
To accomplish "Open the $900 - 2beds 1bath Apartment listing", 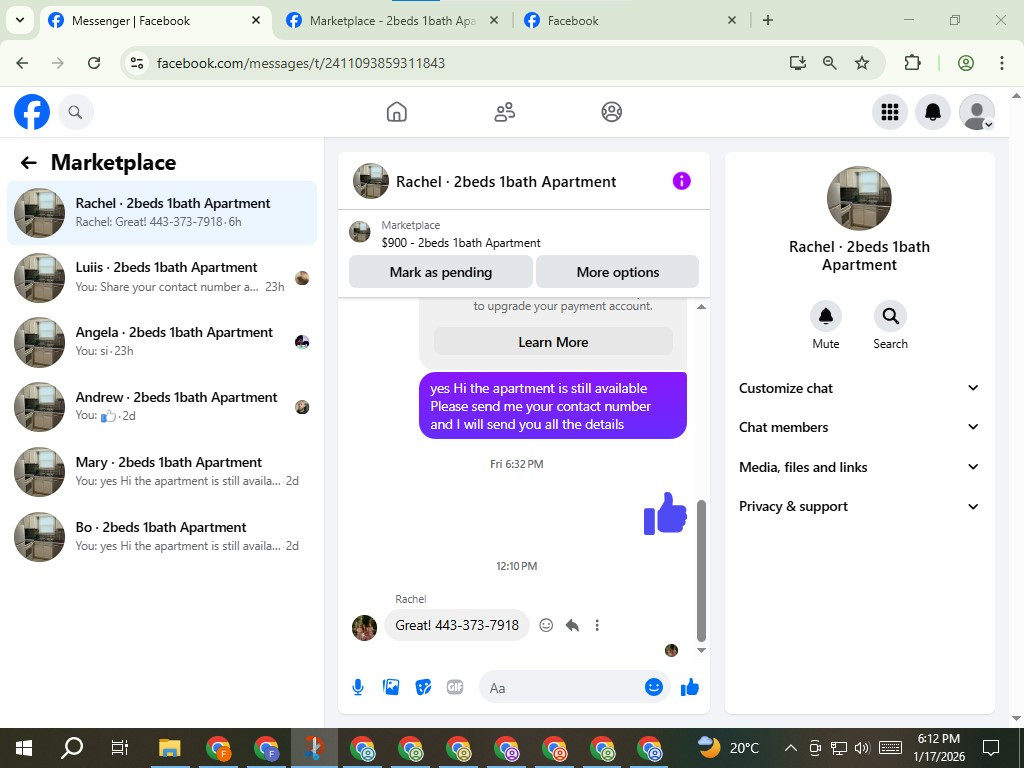I will coord(461,243).
